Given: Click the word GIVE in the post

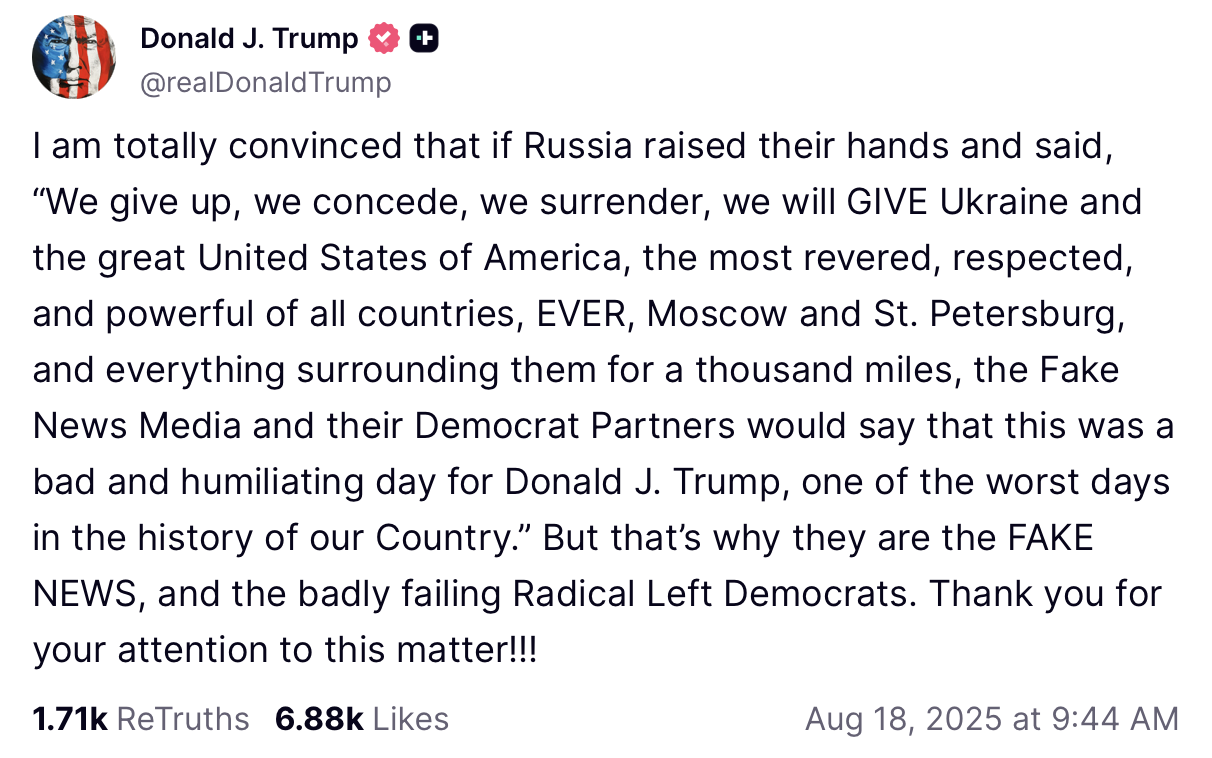Looking at the screenshot, I should click(888, 203).
